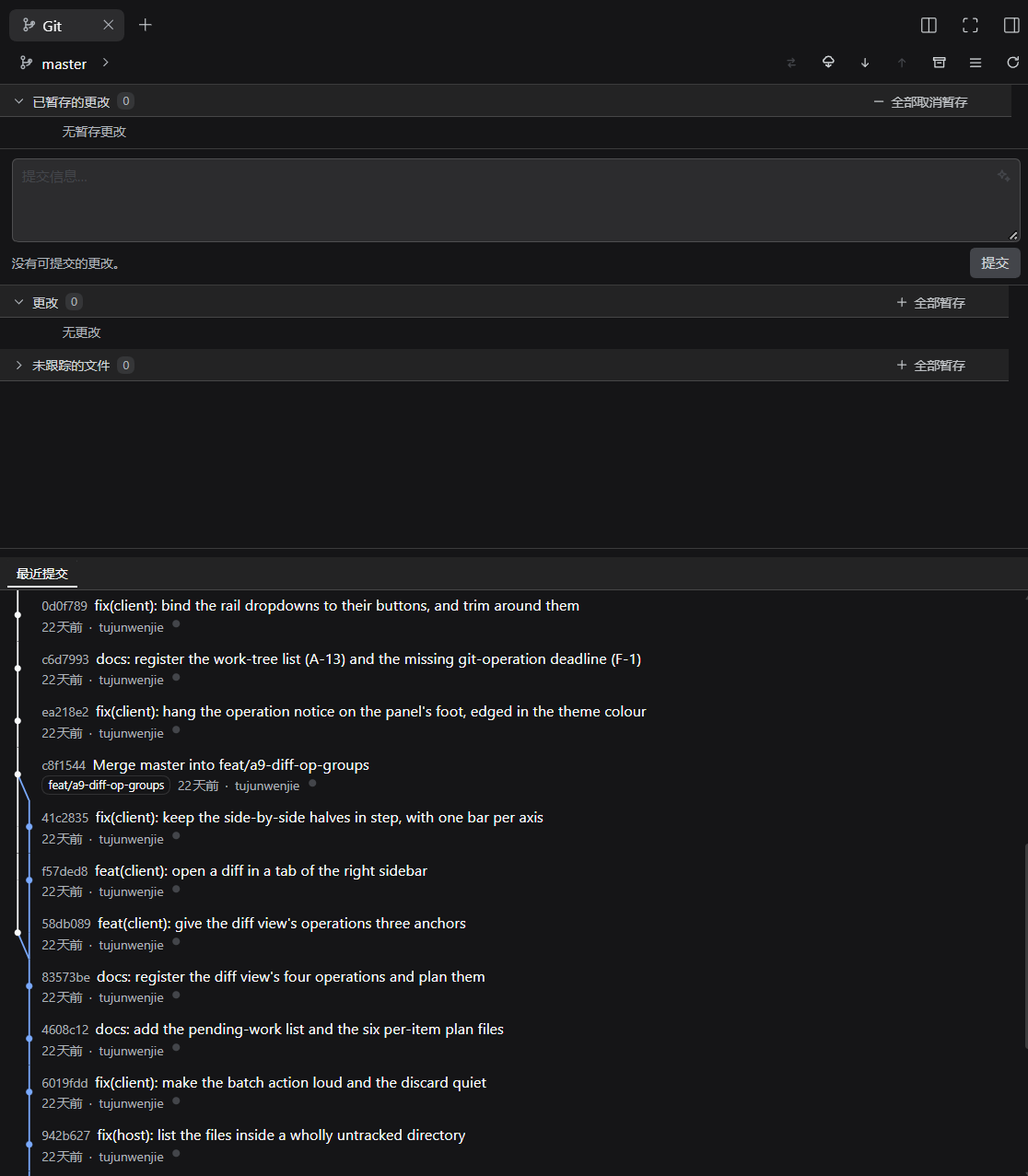1028x1176 pixels.
Task: Toggle the right sidebar panel icon
Action: pos(1011,25)
